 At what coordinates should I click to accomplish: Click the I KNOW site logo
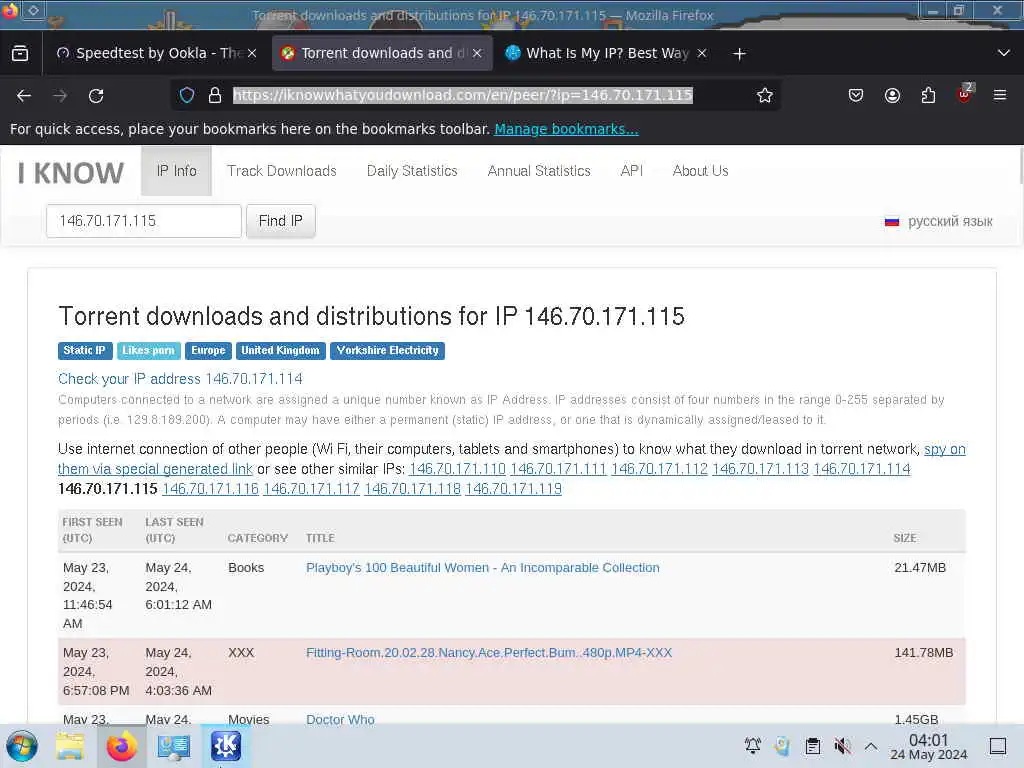click(x=71, y=173)
